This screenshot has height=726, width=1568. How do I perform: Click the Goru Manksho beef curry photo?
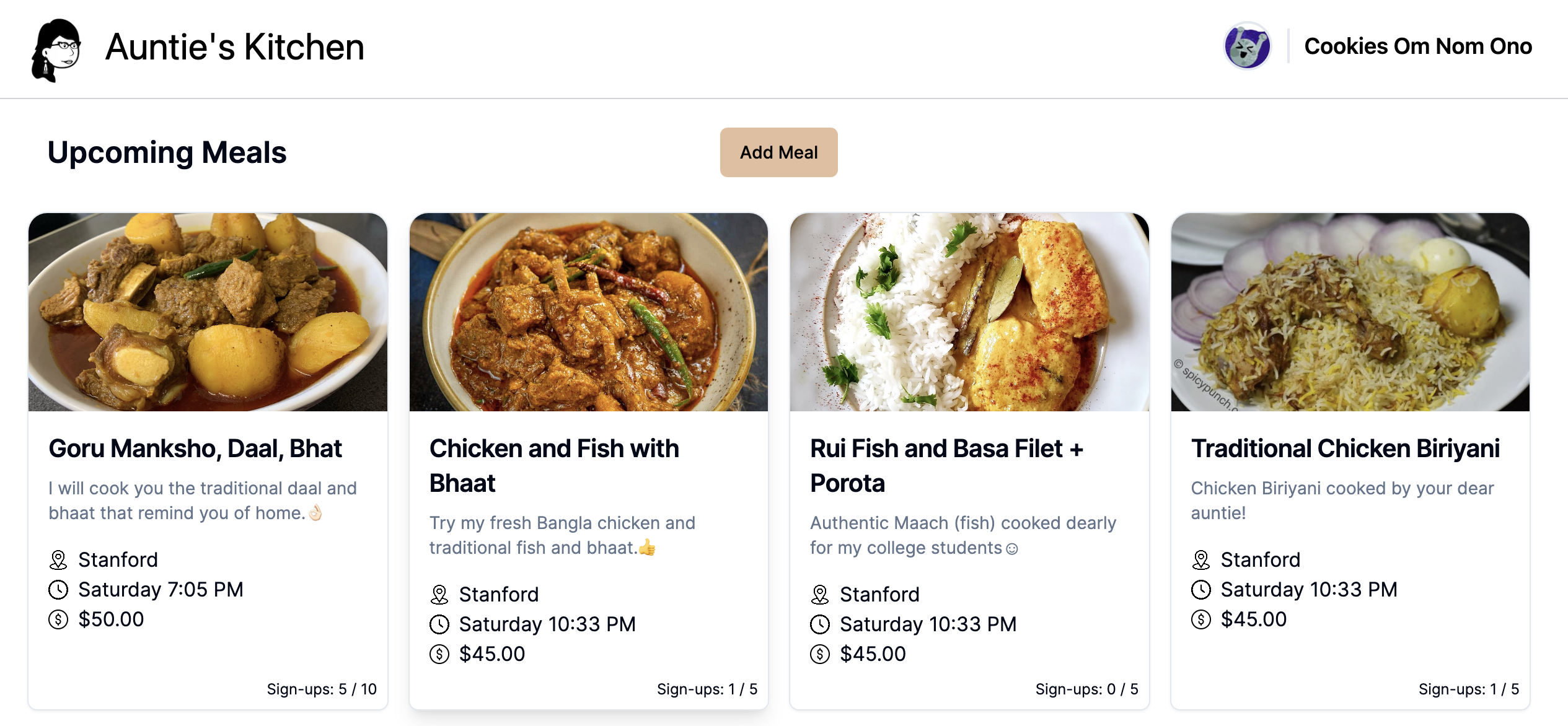pyautogui.click(x=208, y=312)
